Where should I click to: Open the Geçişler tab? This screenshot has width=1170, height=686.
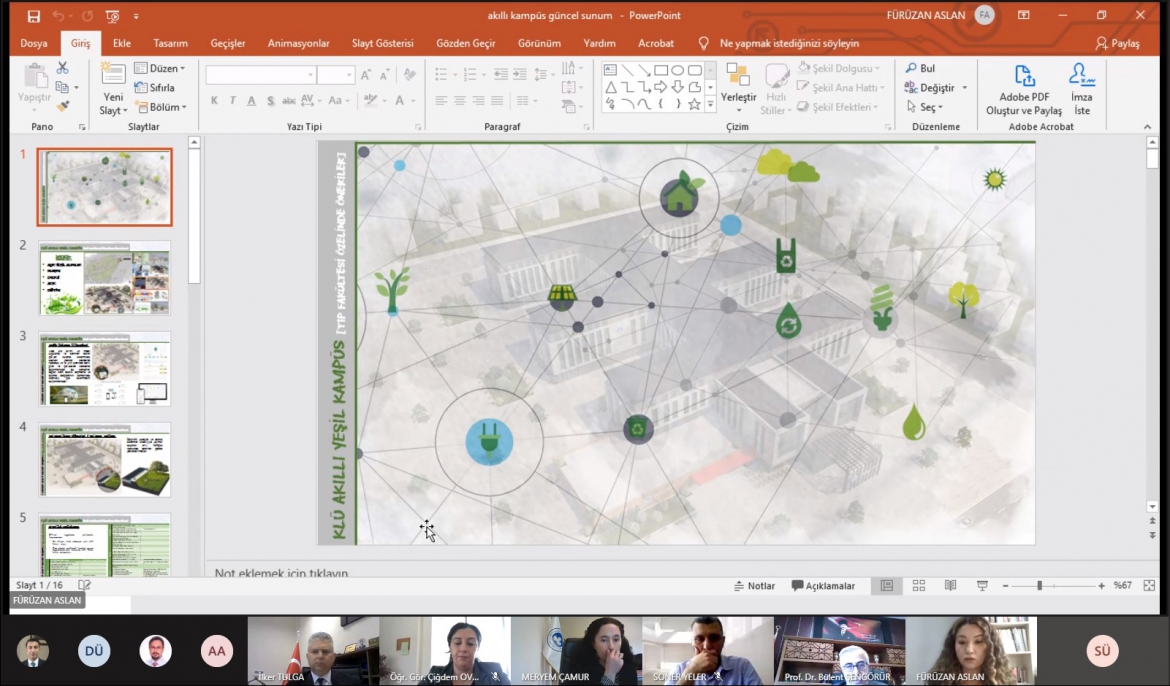(228, 43)
